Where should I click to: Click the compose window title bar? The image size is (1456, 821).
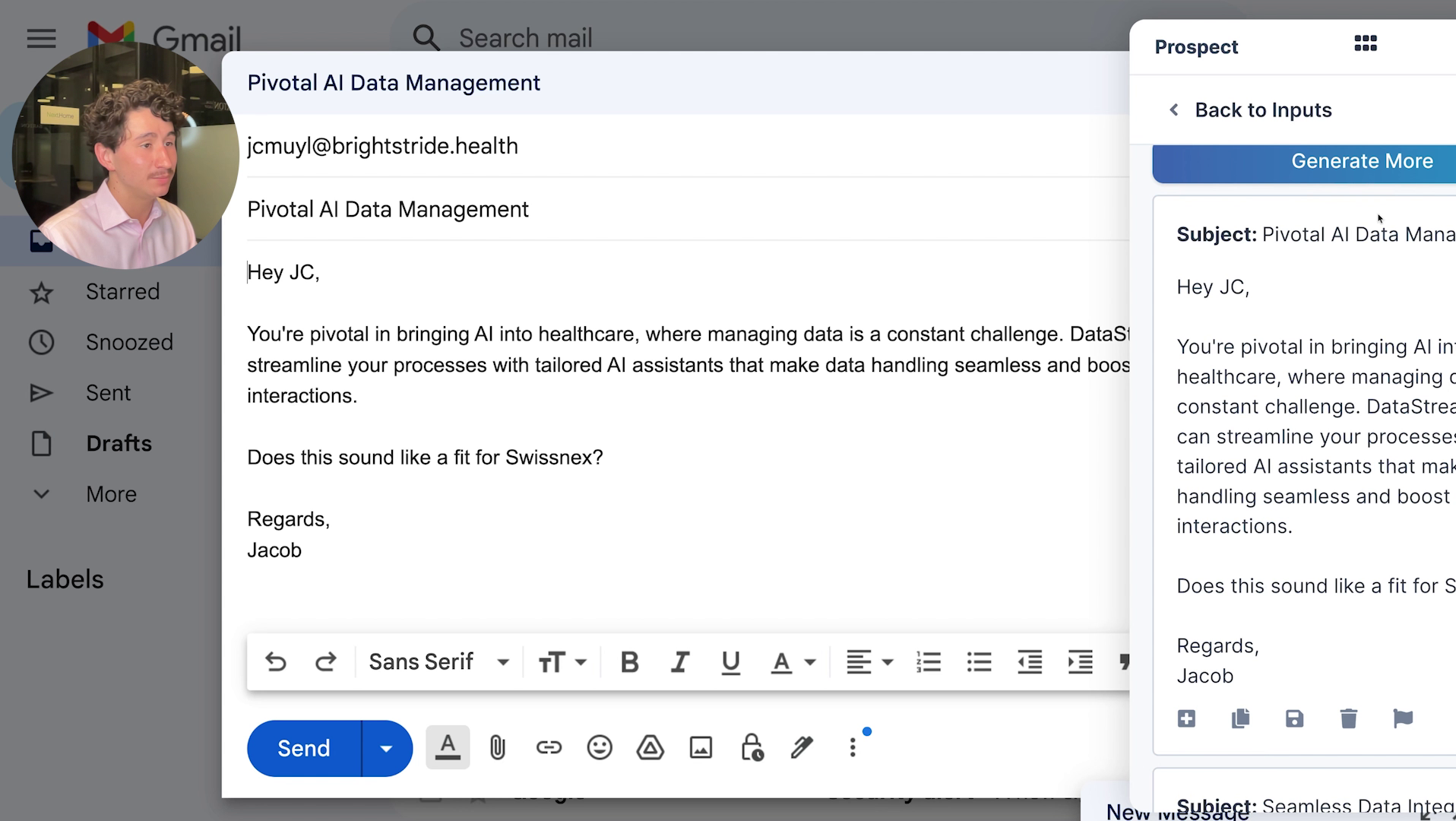tap(676, 83)
